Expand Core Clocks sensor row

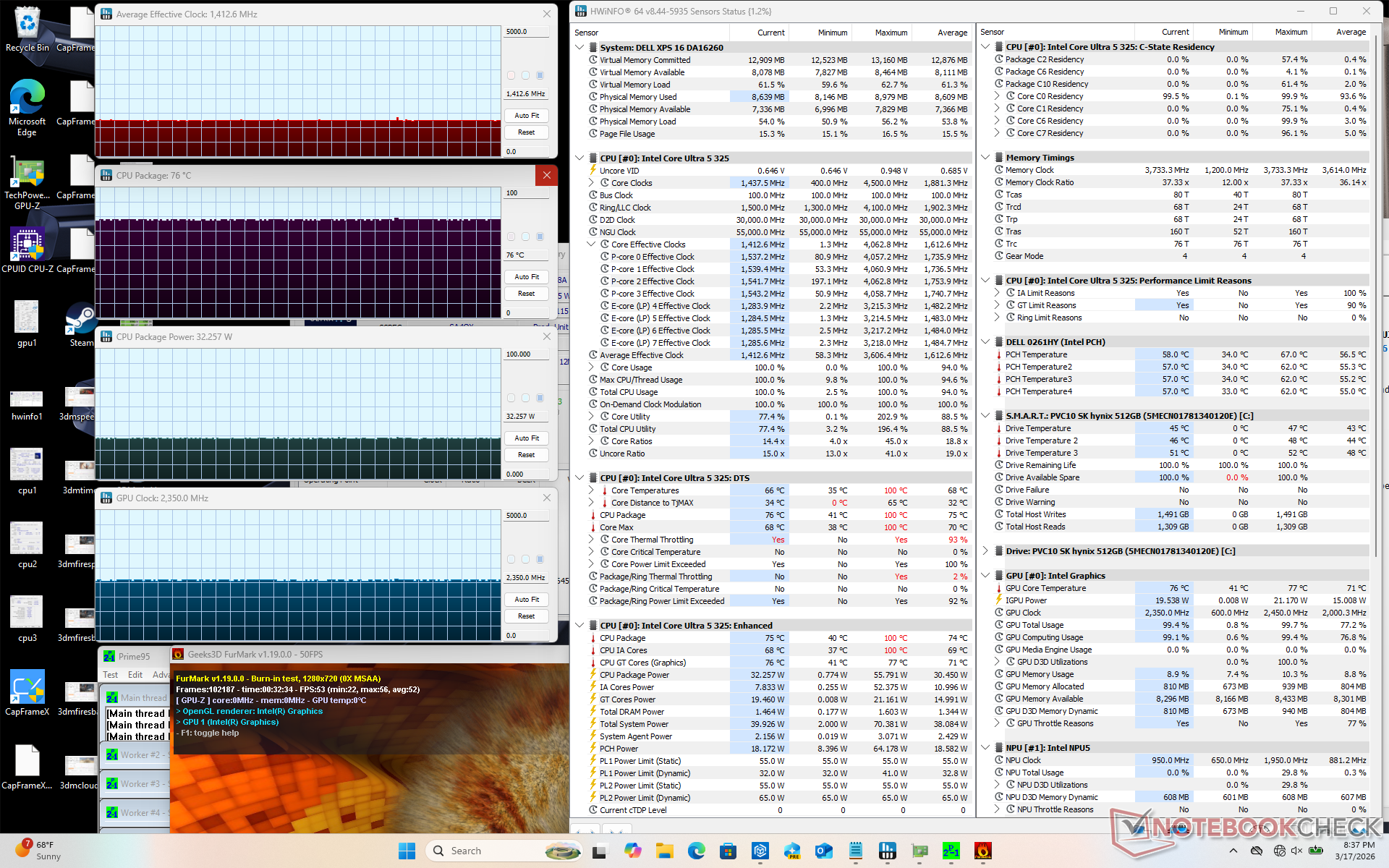(591, 183)
